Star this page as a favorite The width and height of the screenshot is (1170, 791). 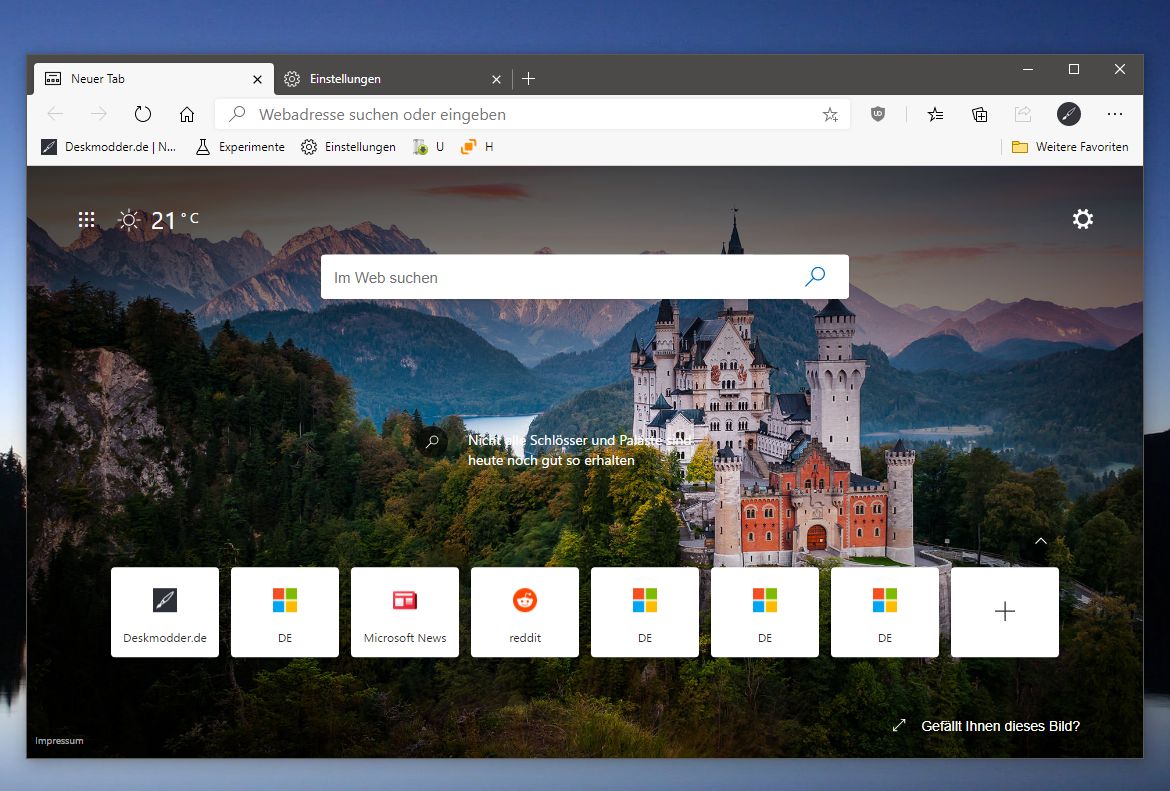pyautogui.click(x=830, y=115)
